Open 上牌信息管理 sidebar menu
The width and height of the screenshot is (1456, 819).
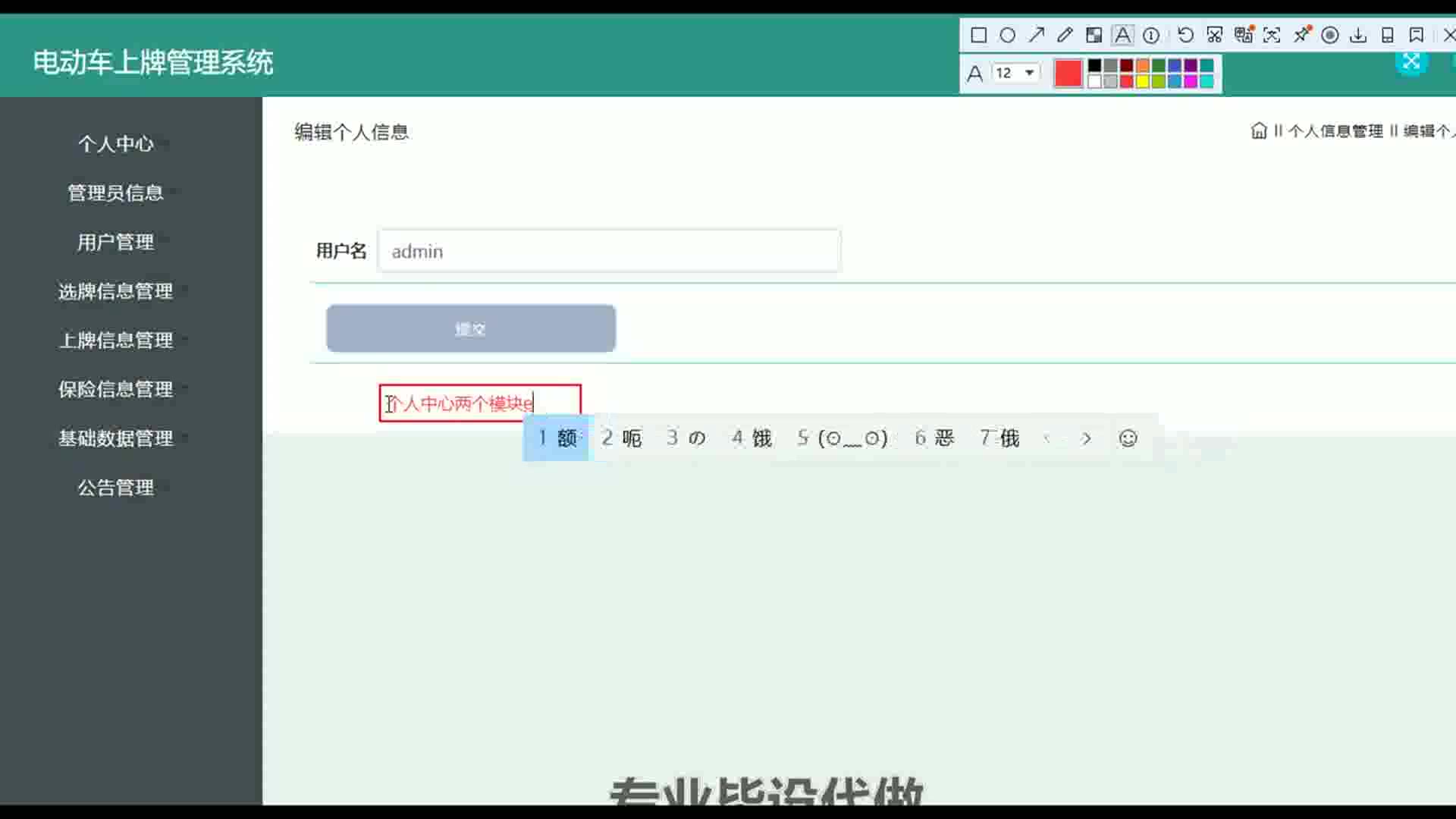115,340
